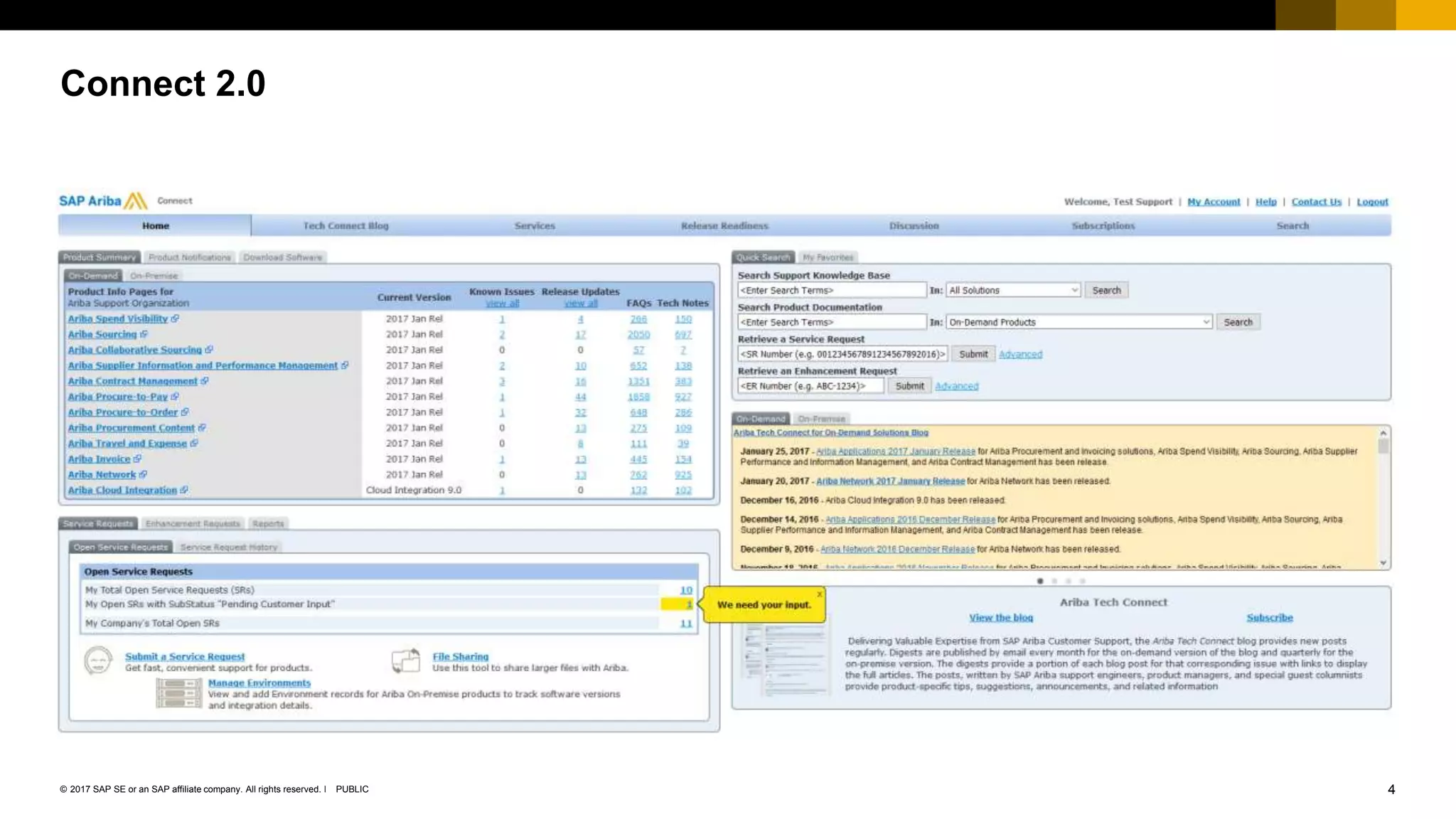Click scroll-down arrow of blog news panel
Viewport: 1456px width, 819px height.
1383,562
